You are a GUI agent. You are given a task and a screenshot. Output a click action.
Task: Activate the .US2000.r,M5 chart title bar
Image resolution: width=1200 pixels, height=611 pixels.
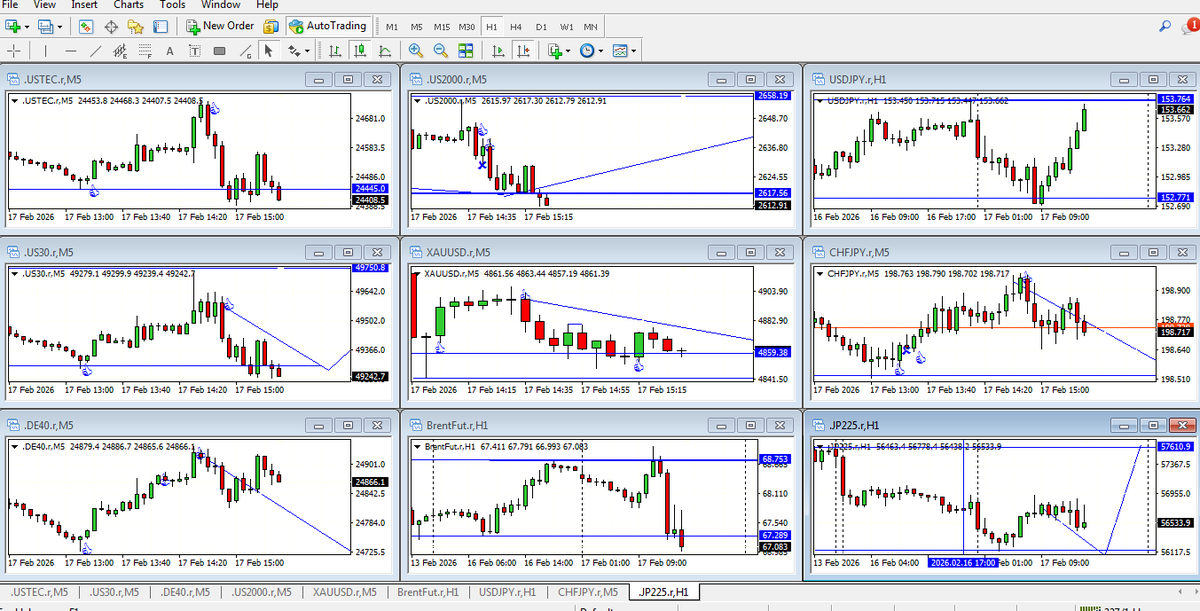[600, 79]
